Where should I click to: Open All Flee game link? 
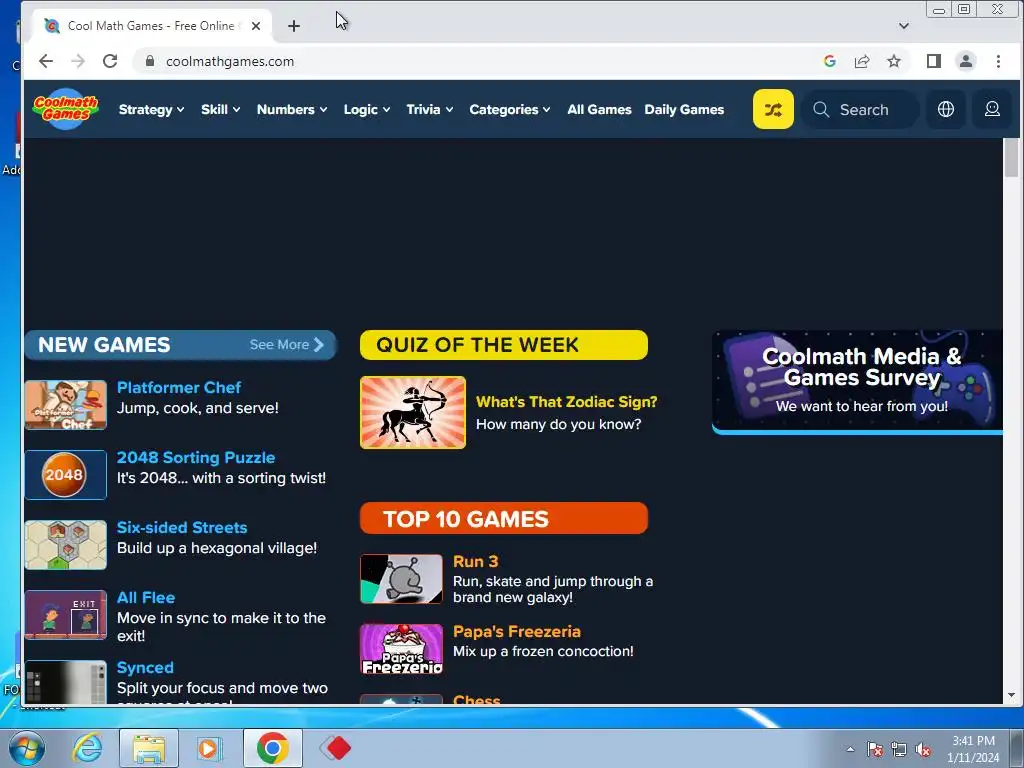(x=146, y=597)
